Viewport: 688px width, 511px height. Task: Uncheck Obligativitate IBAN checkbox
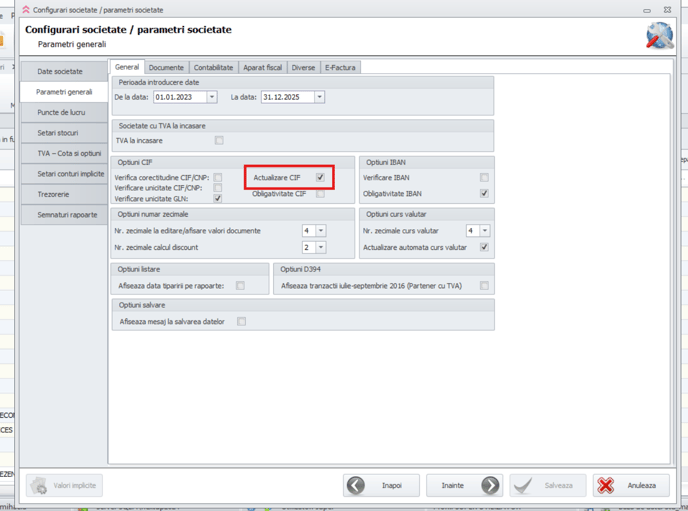(x=484, y=193)
